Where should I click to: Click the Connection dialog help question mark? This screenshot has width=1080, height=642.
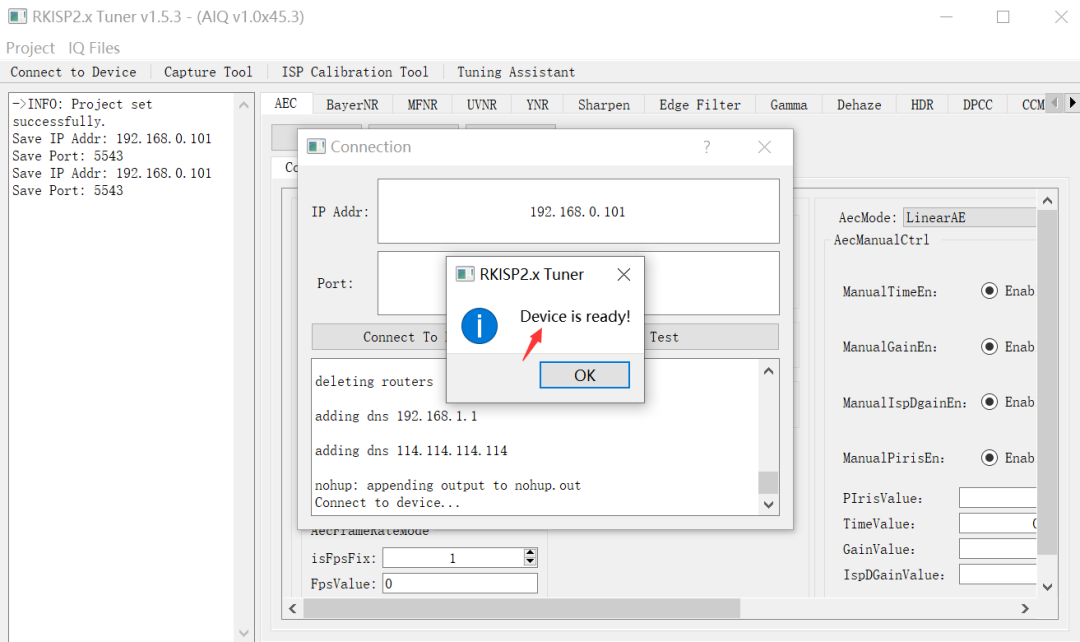pos(706,147)
